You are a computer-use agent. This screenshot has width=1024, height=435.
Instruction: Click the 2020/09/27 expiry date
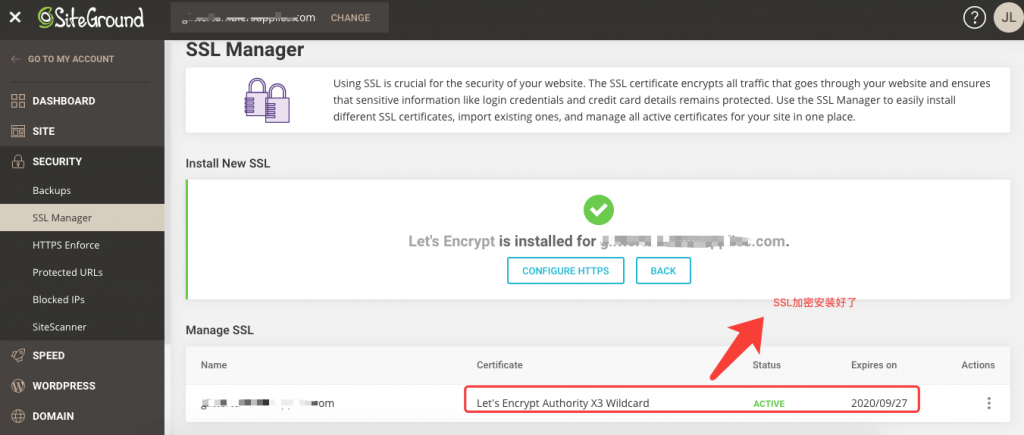click(x=878, y=403)
